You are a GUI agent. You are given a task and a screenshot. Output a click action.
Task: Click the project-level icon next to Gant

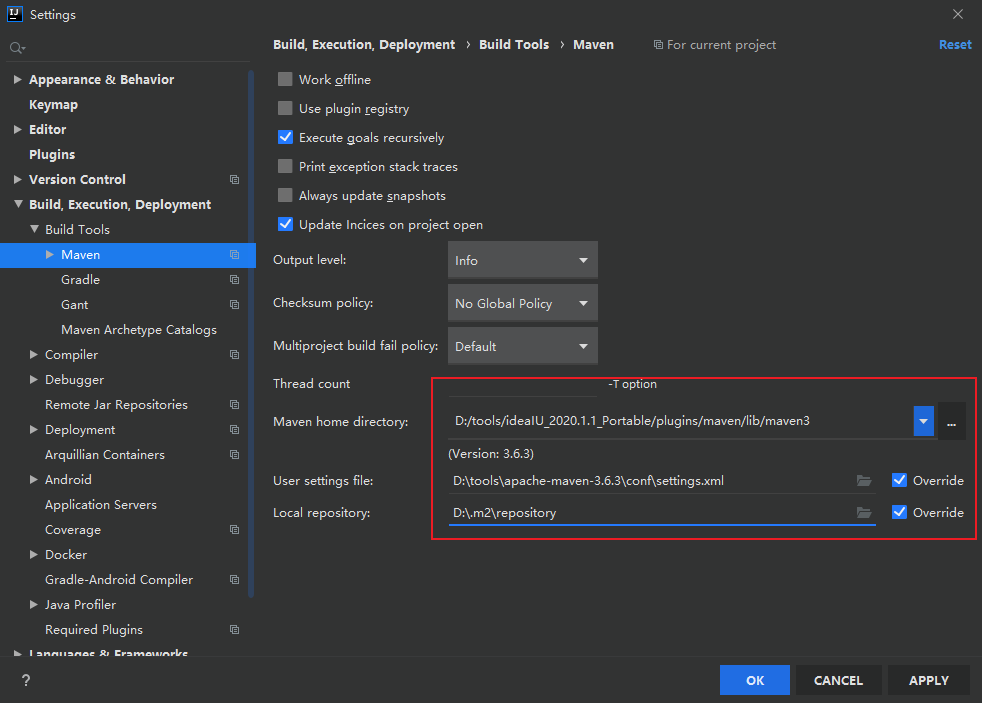(234, 305)
